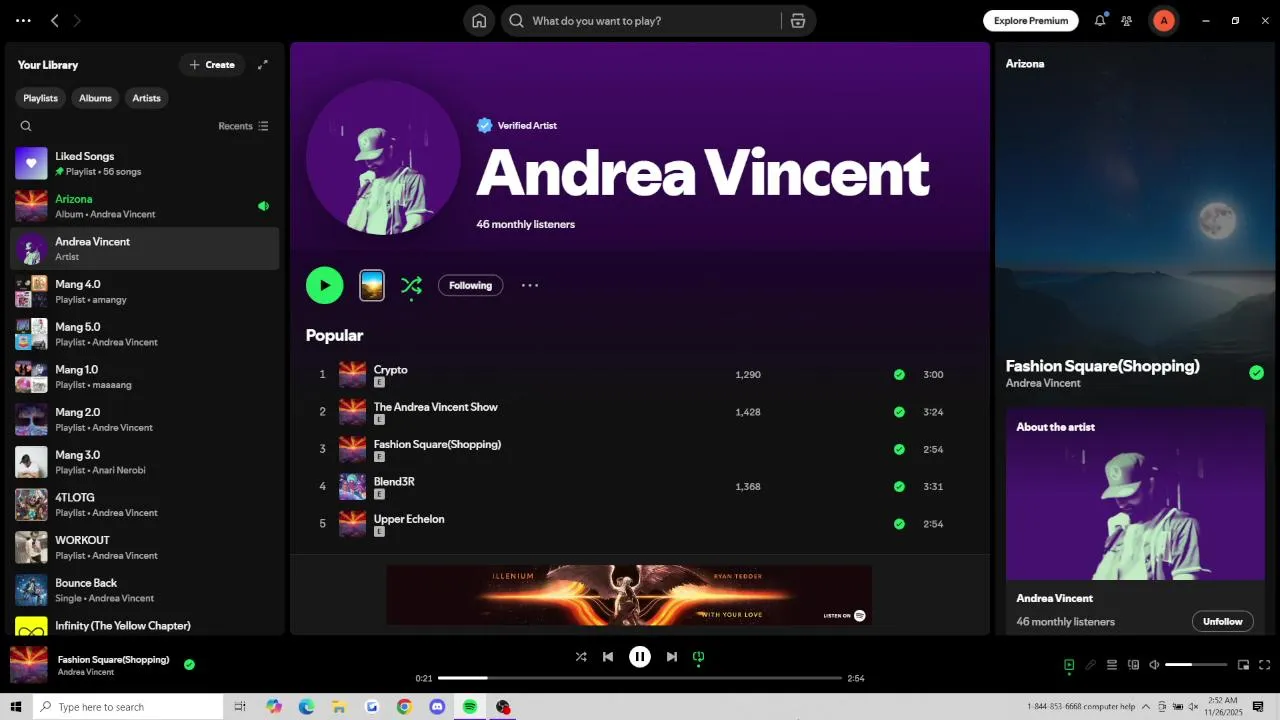1280x720 pixels.
Task: Open Spotify from the Windows taskbar
Action: (470, 707)
